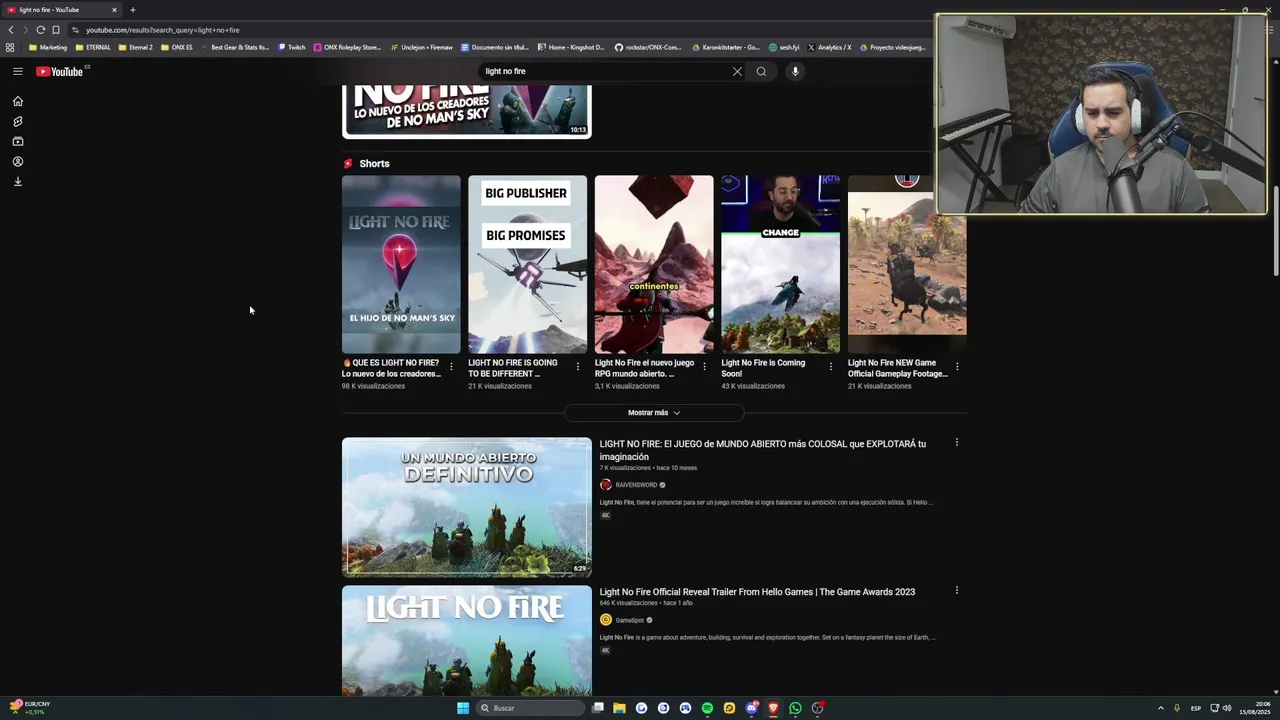
Task: Open options for 'NEW Game Official Gameplay' short
Action: click(x=957, y=367)
